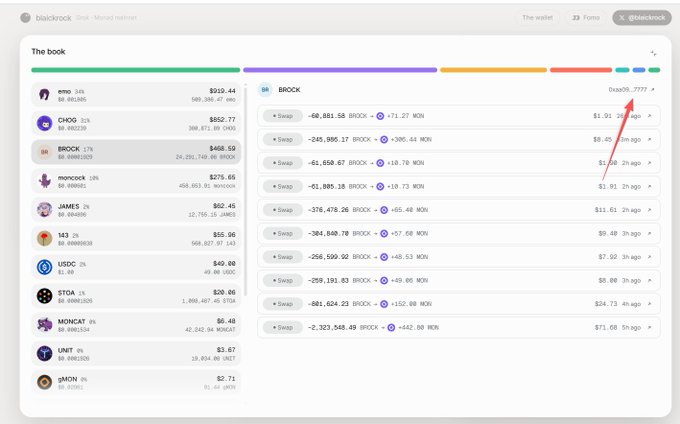Viewport: 680px width, 424px height.
Task: Click the moncock token avatar icon
Action: pyautogui.click(x=44, y=181)
